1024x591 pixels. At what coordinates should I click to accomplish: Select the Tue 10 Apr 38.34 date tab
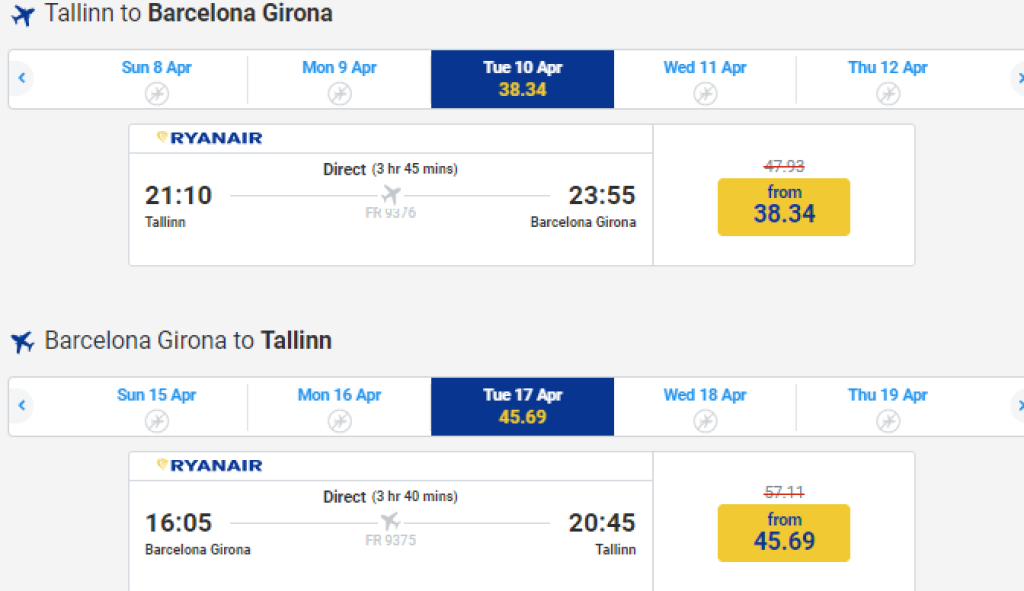[522, 79]
